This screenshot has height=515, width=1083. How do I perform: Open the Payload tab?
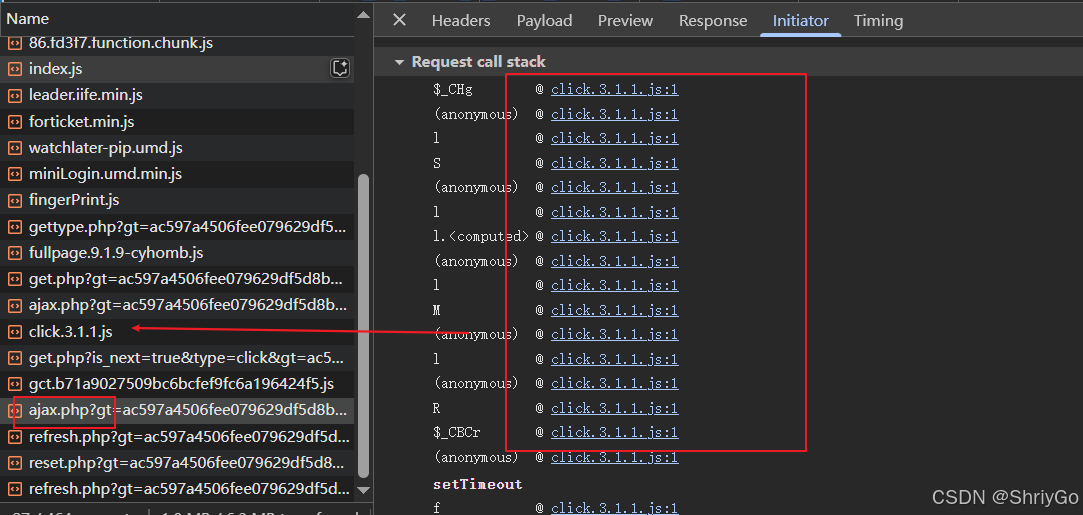pyautogui.click(x=544, y=21)
